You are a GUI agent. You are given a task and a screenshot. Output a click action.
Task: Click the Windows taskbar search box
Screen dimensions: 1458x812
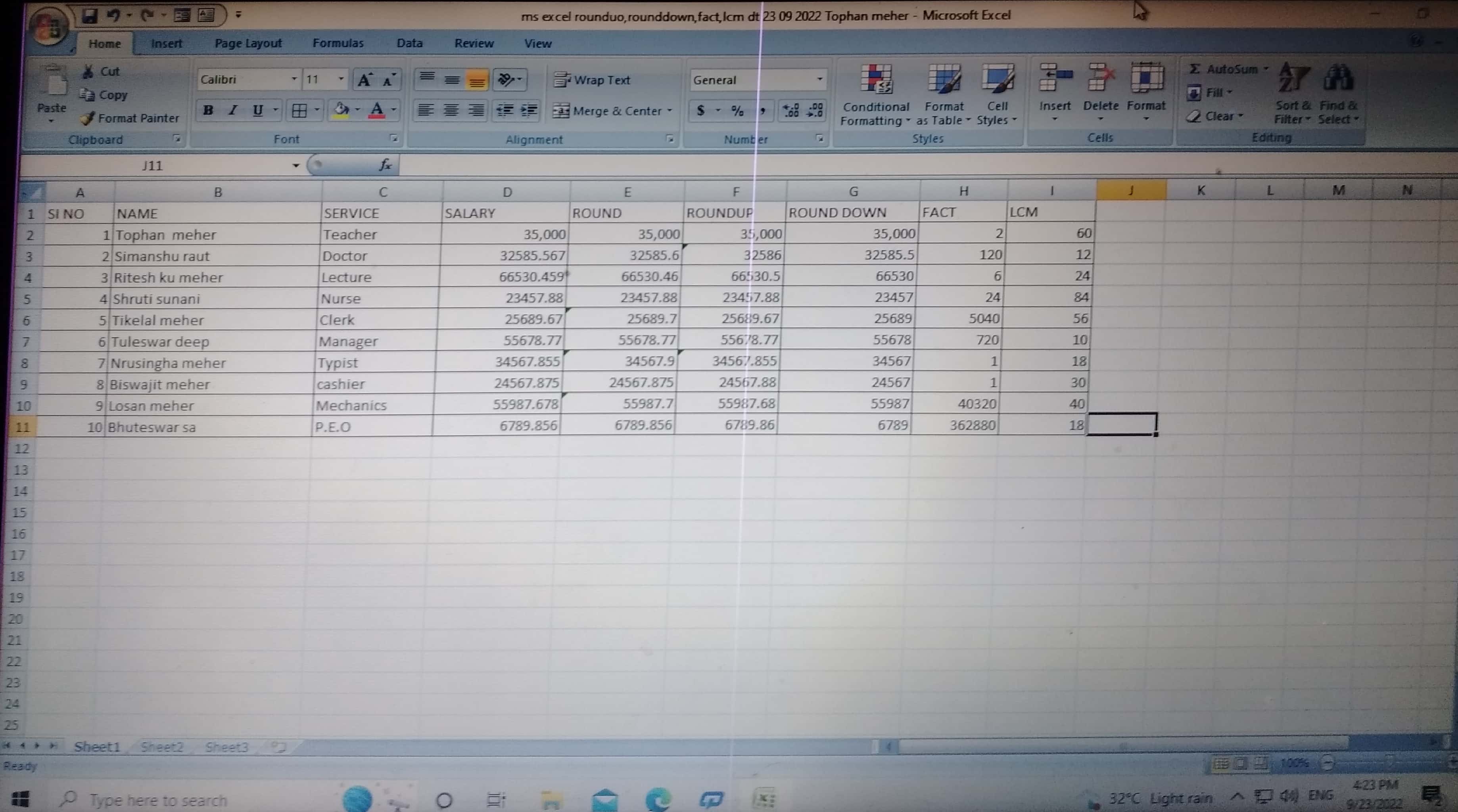[159, 800]
